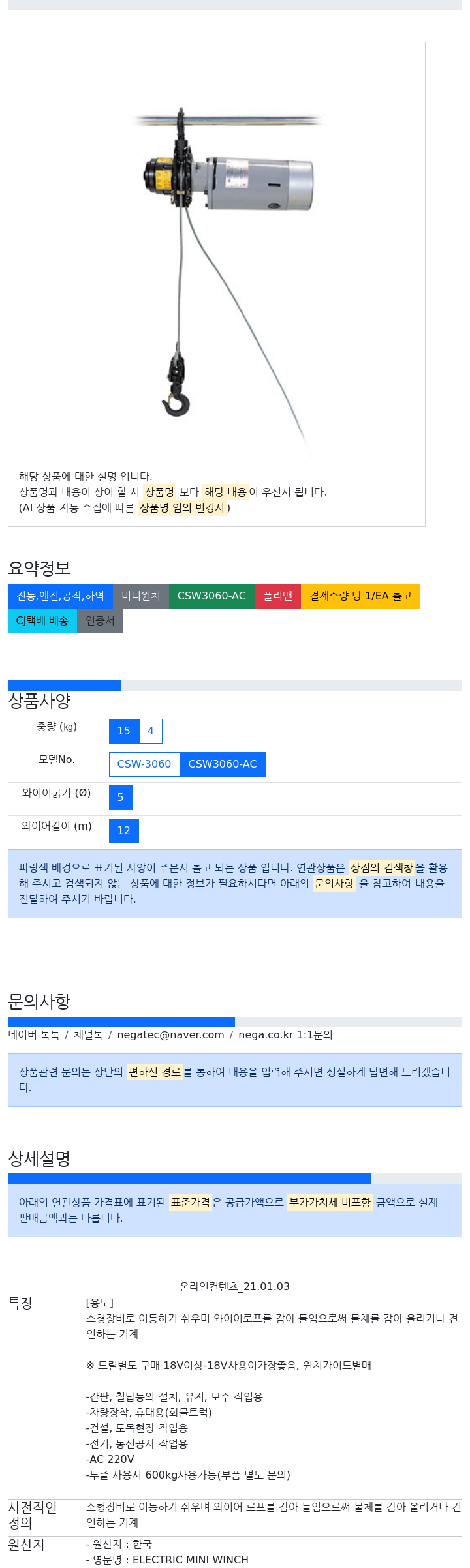Open the 인증서 tag
This screenshot has height=1568, width=470.
pyautogui.click(x=100, y=621)
